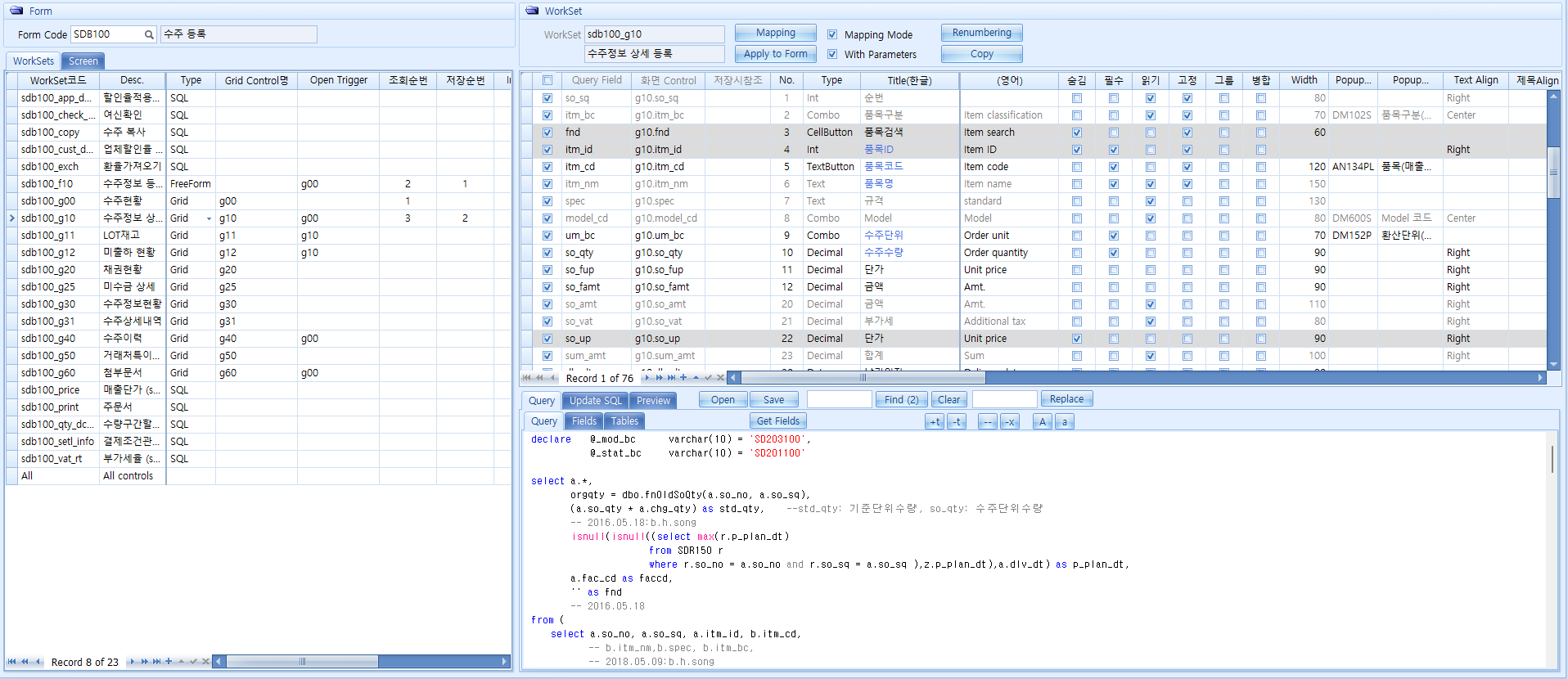1568x679 pixels.
Task: Add new record in field grid navigator
Action: (683, 378)
